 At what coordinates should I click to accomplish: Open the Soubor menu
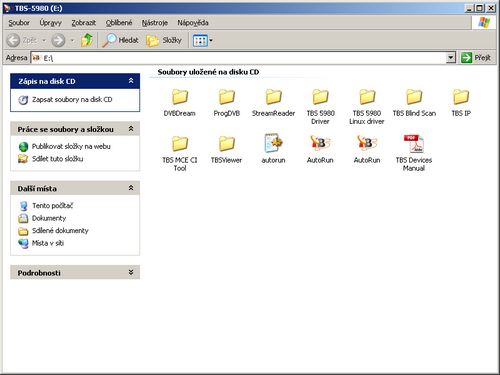click(x=19, y=23)
